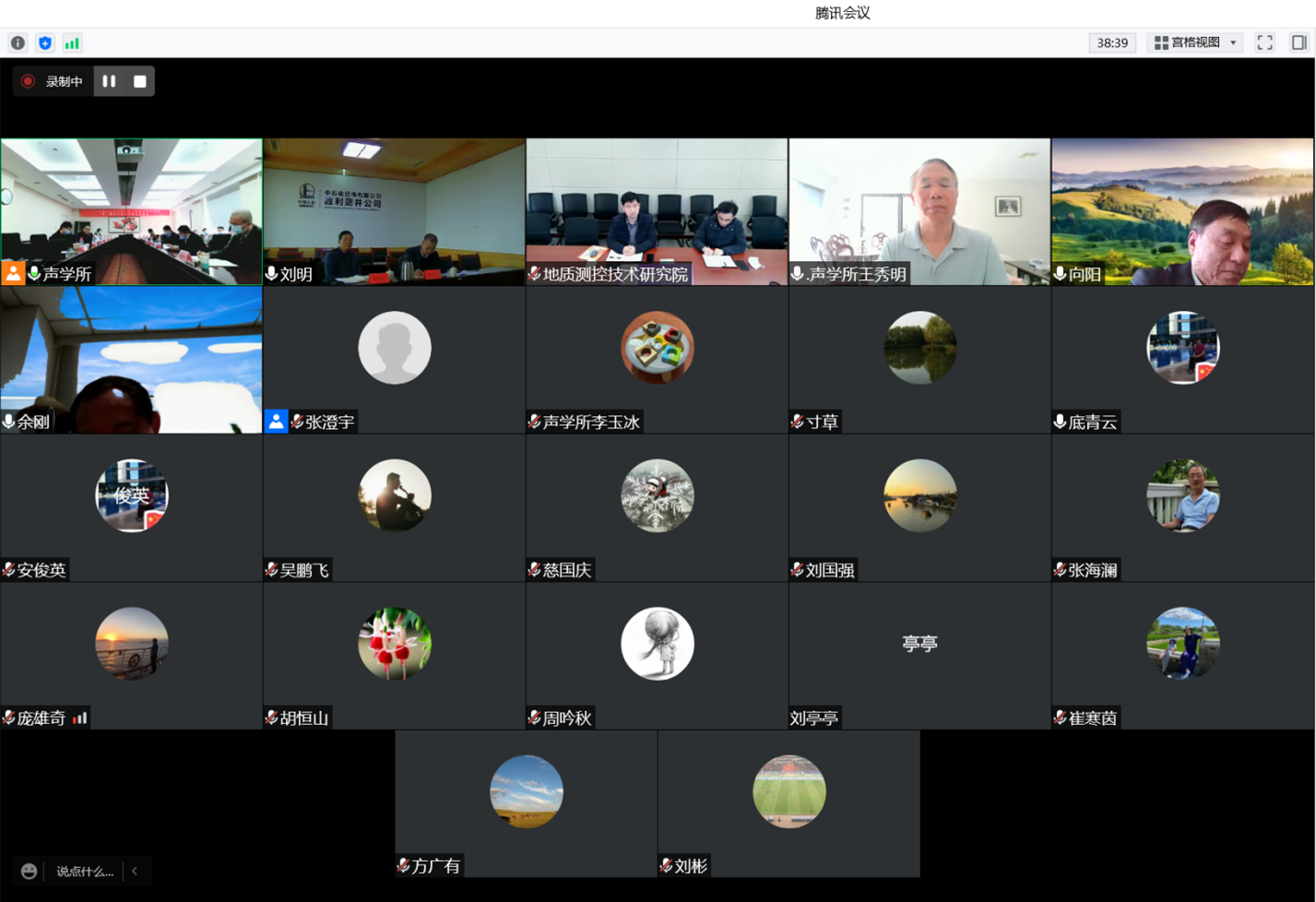This screenshot has width=1316, height=902.
Task: Click the 亭亭 text avatar tile
Action: 919,644
